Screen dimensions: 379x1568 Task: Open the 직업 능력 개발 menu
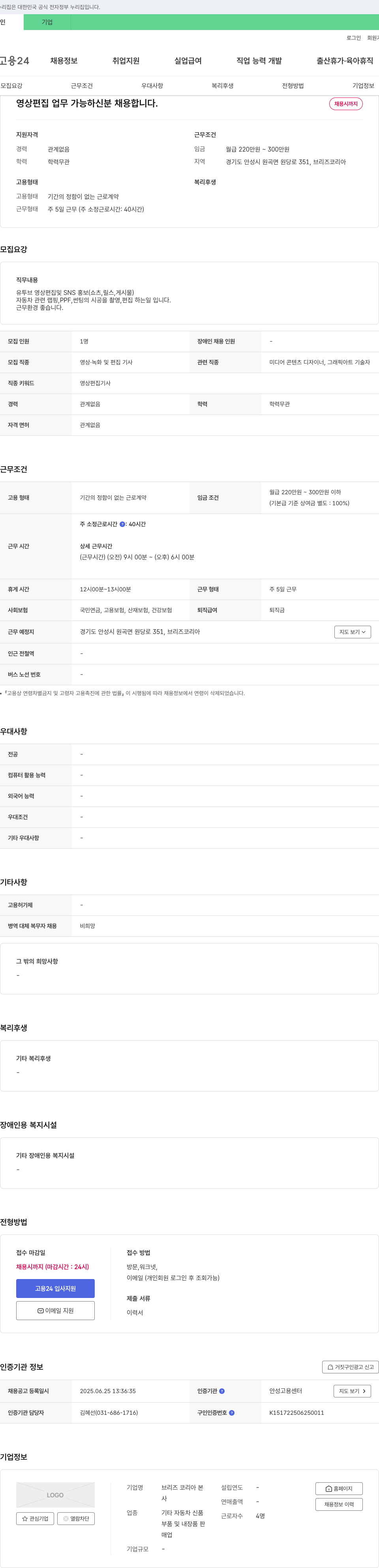click(259, 61)
